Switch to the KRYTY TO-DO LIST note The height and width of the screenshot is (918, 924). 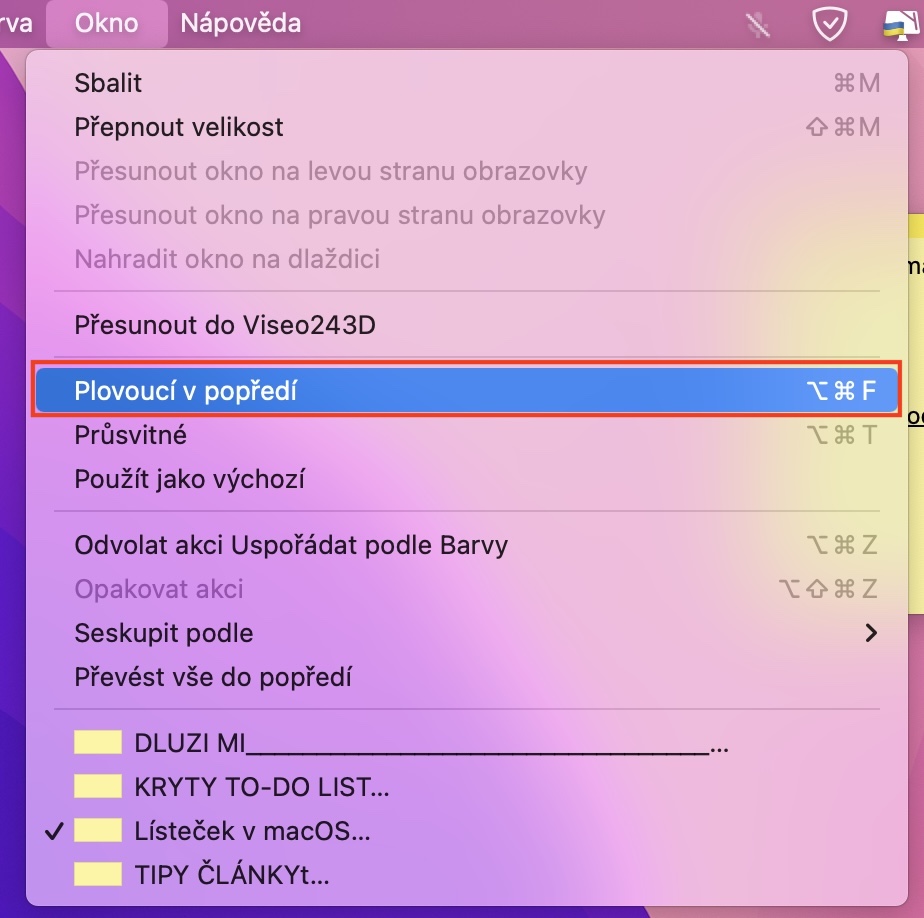tap(260, 787)
